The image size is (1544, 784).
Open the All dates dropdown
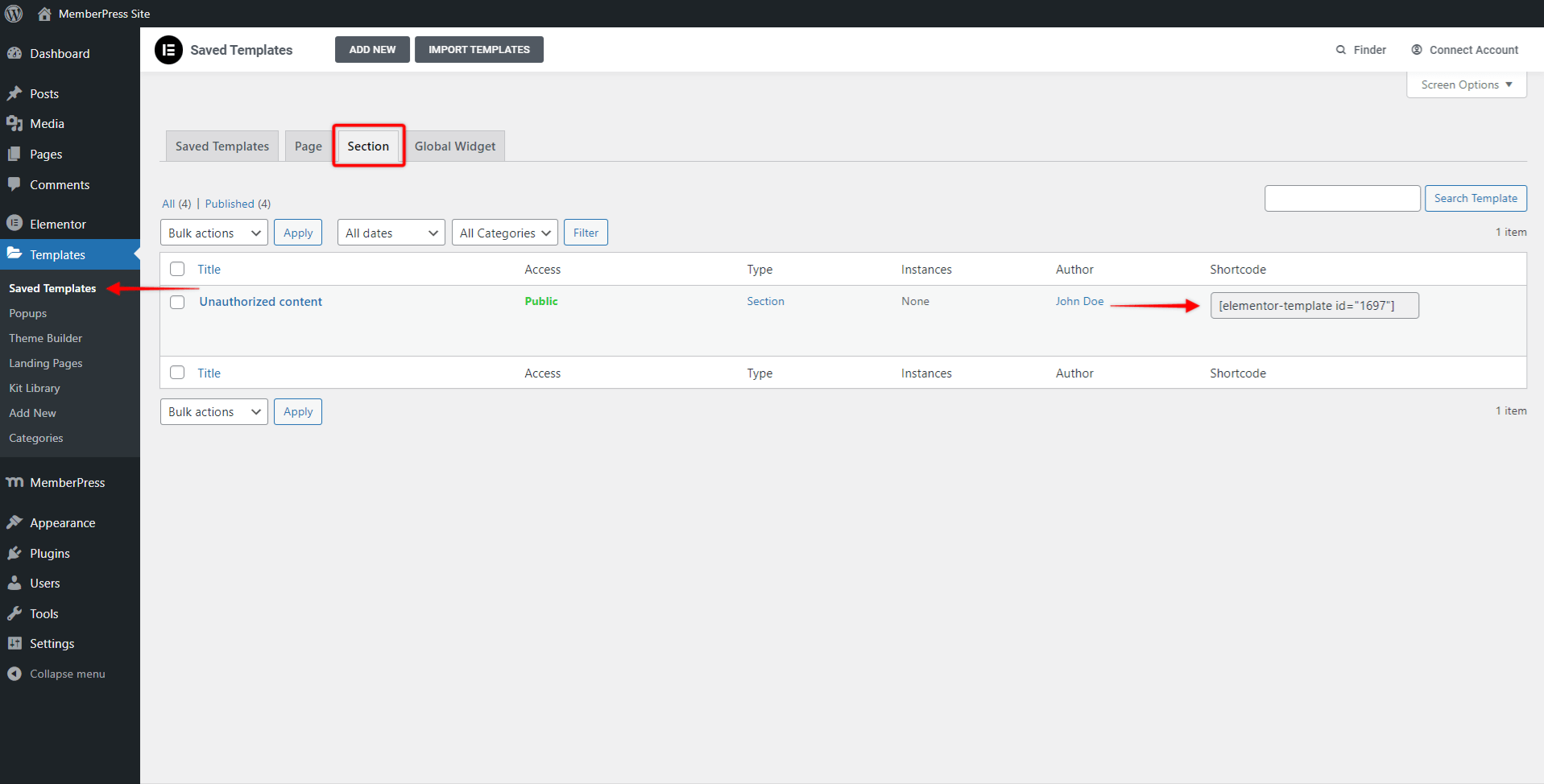tap(391, 233)
